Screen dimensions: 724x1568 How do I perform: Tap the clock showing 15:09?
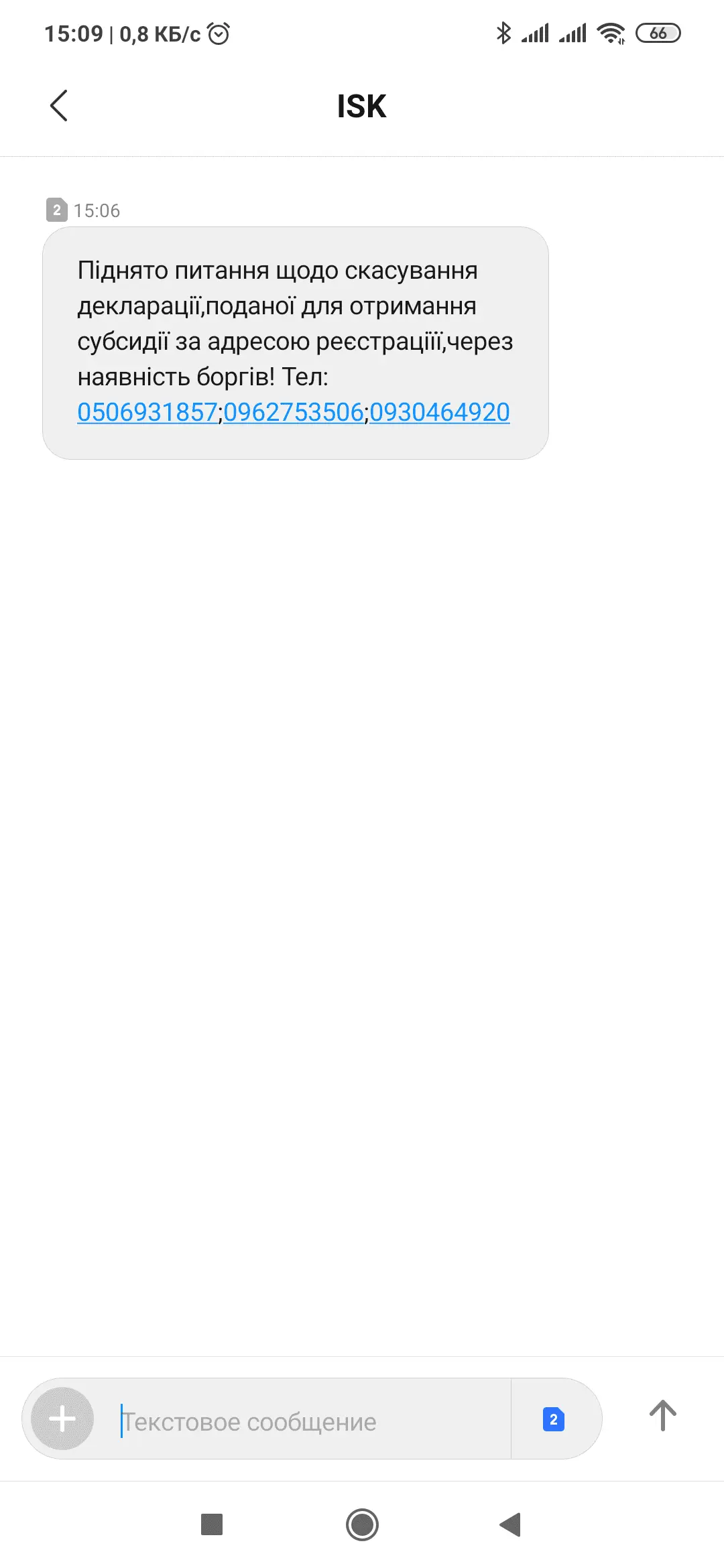click(x=74, y=34)
